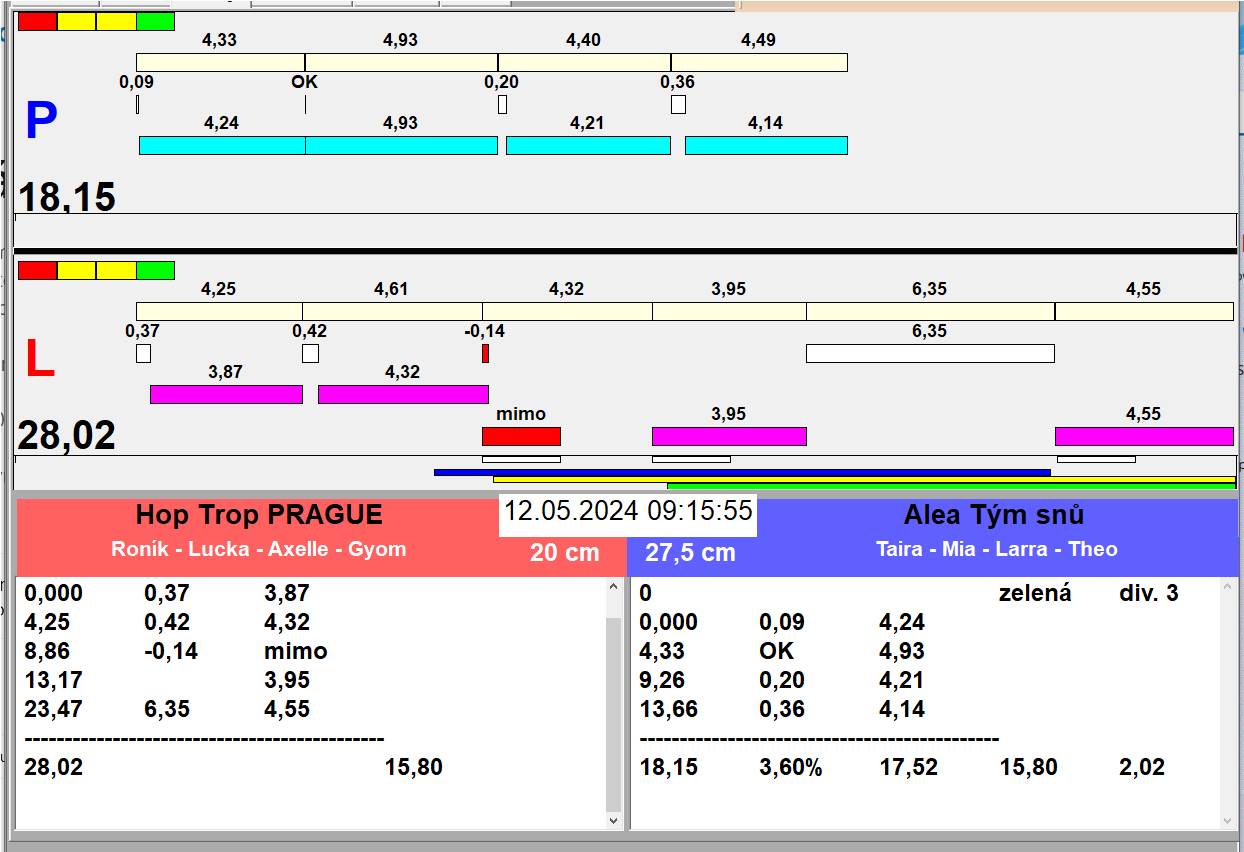Select the 27,5 cm jump height label

[690, 553]
